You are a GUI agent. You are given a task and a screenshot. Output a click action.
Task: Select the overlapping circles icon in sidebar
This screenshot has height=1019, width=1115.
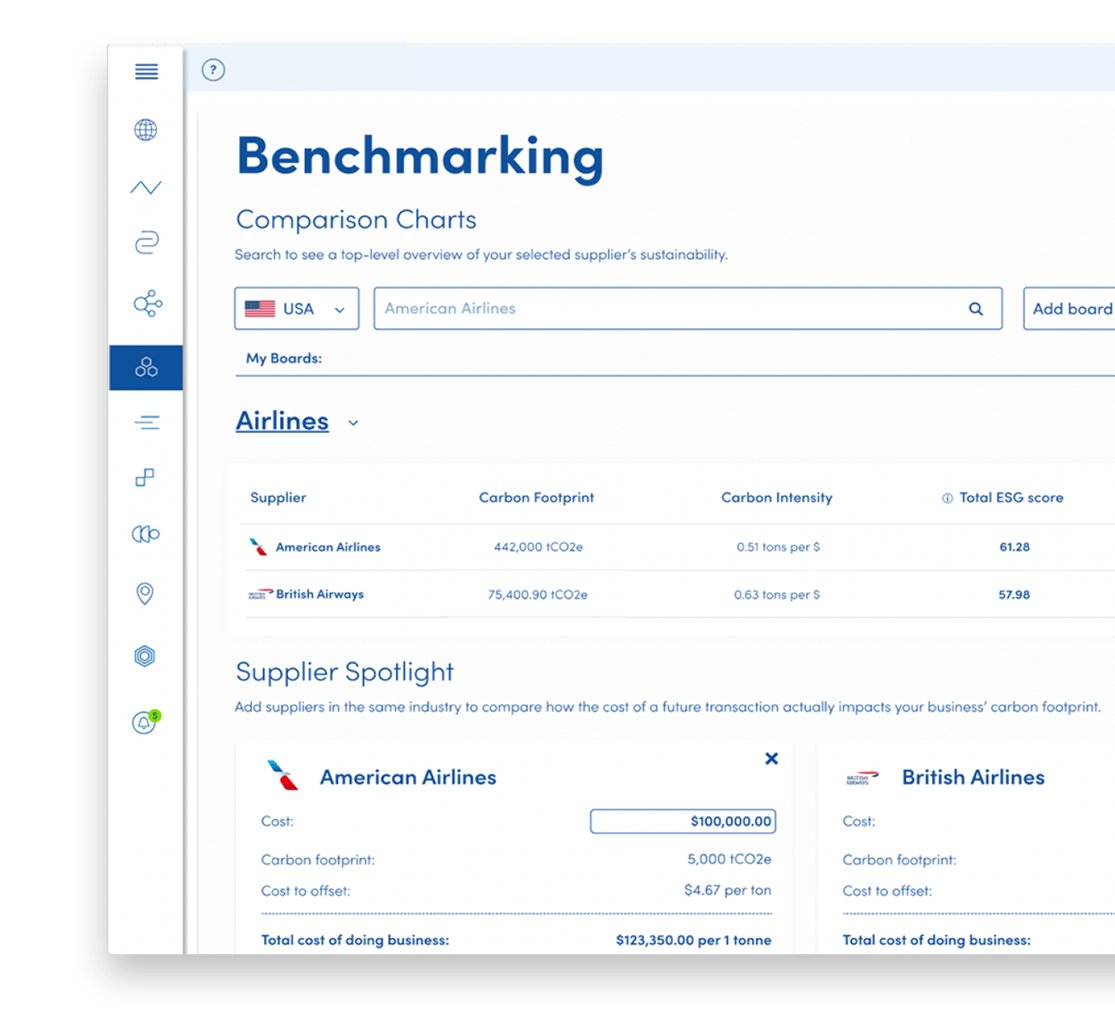[146, 534]
